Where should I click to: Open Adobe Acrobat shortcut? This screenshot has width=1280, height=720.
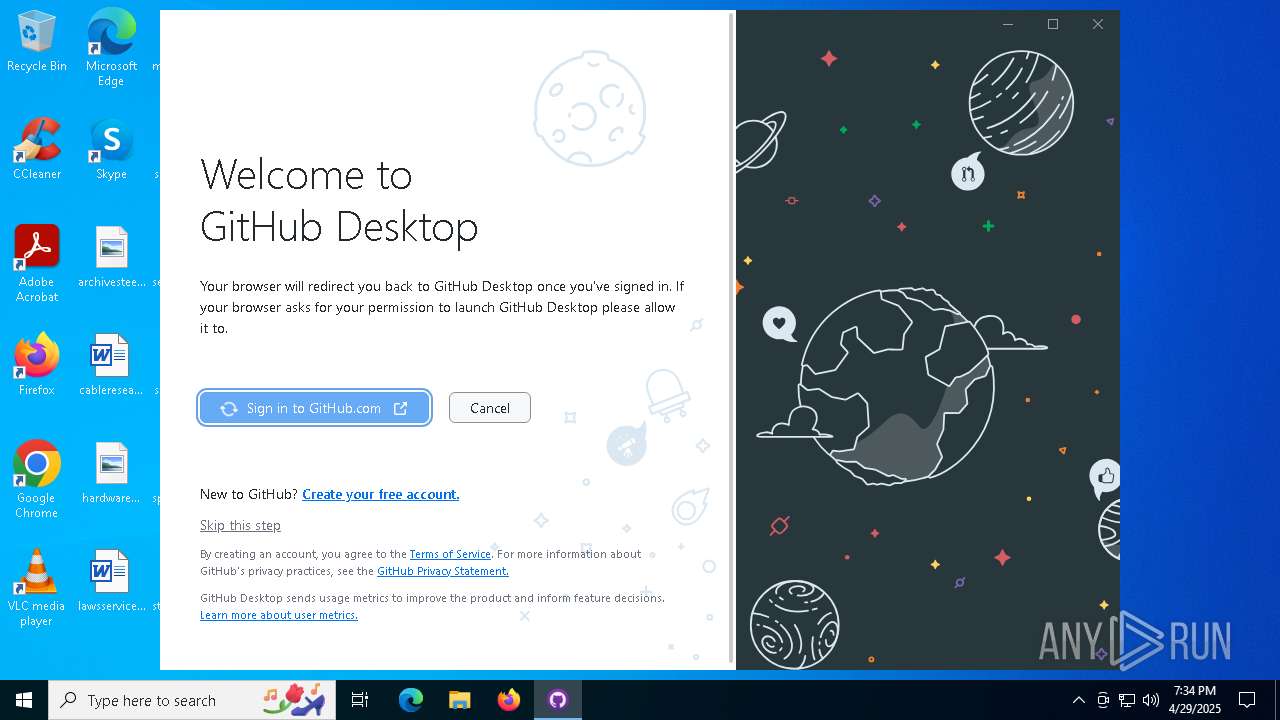(37, 264)
